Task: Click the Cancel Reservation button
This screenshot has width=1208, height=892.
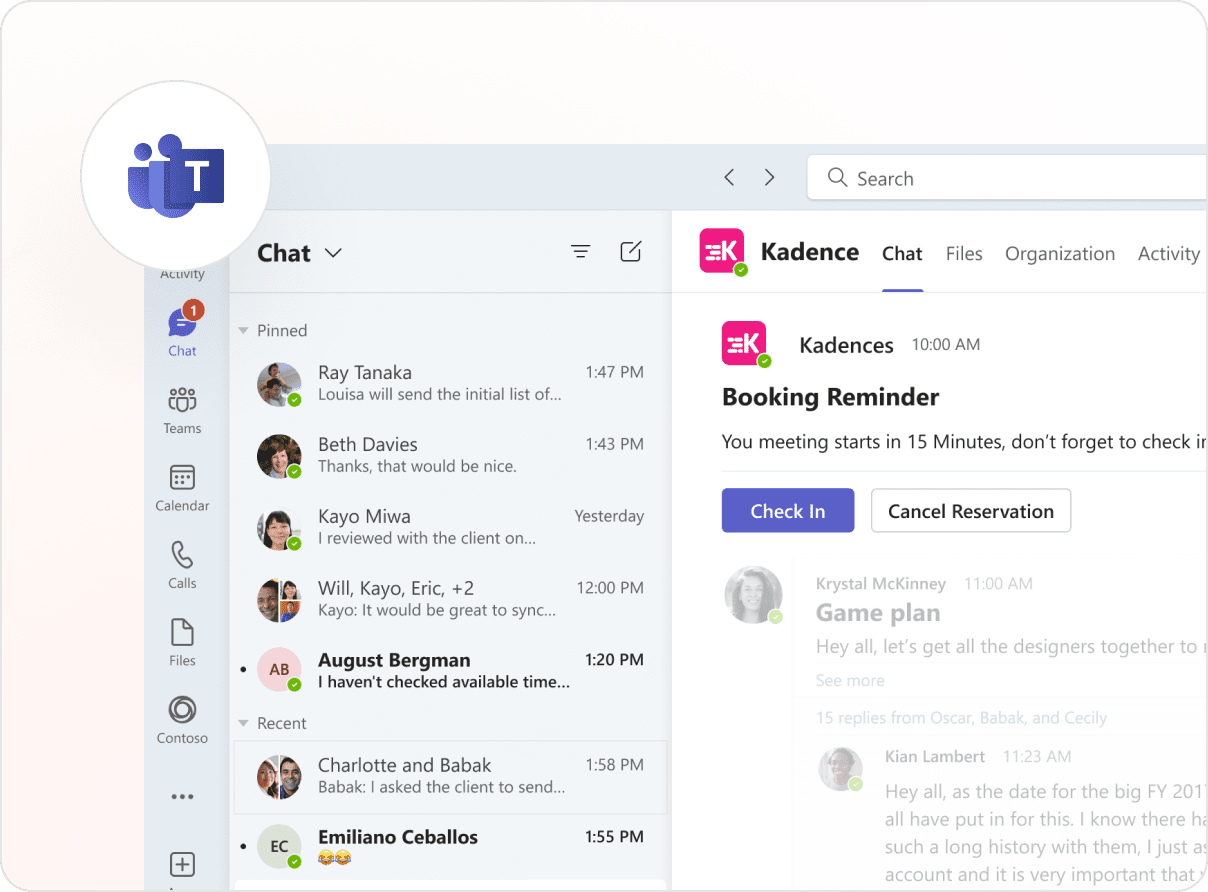Action: pos(971,510)
